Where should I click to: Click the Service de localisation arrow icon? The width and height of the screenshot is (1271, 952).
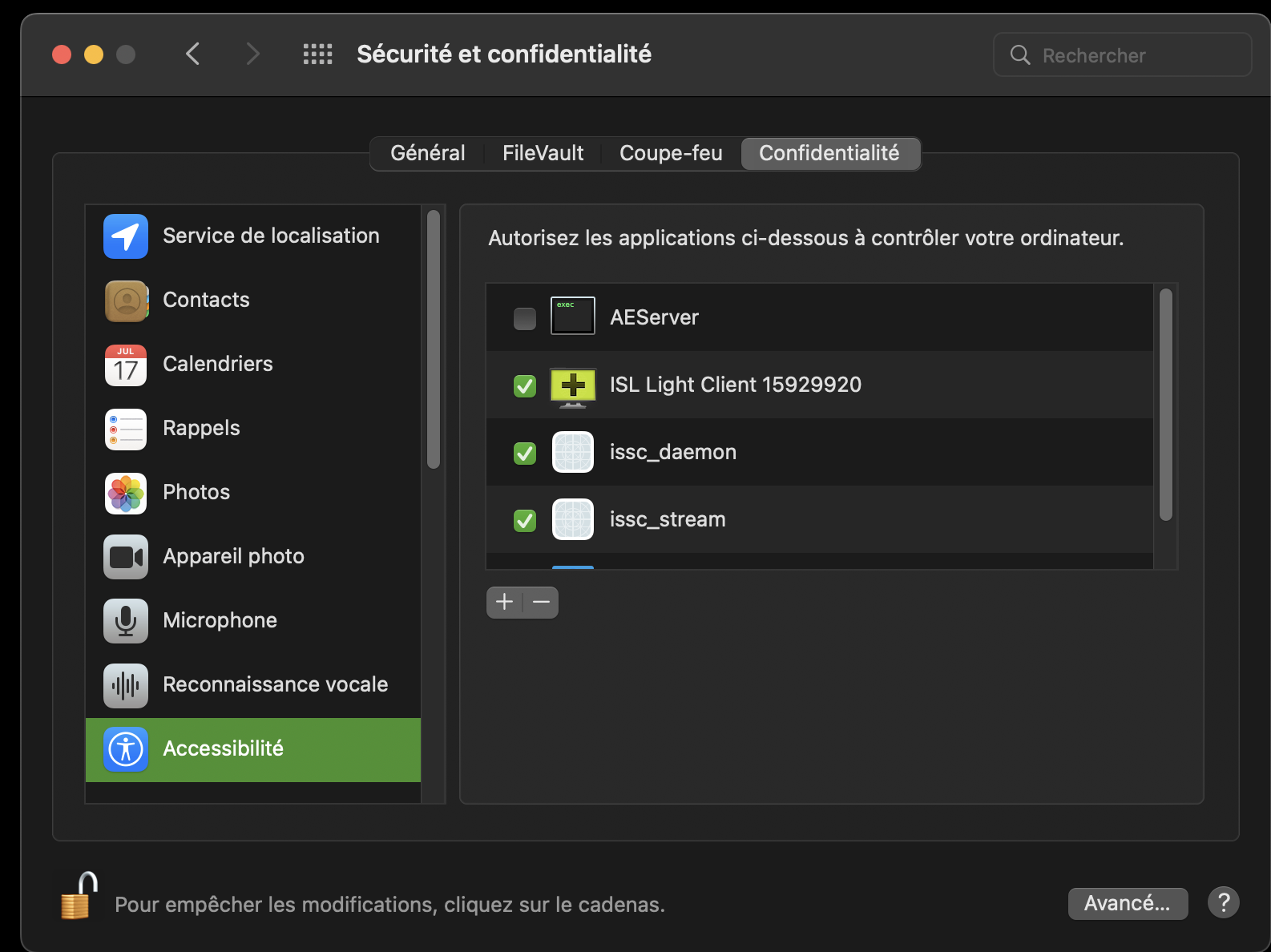[126, 236]
